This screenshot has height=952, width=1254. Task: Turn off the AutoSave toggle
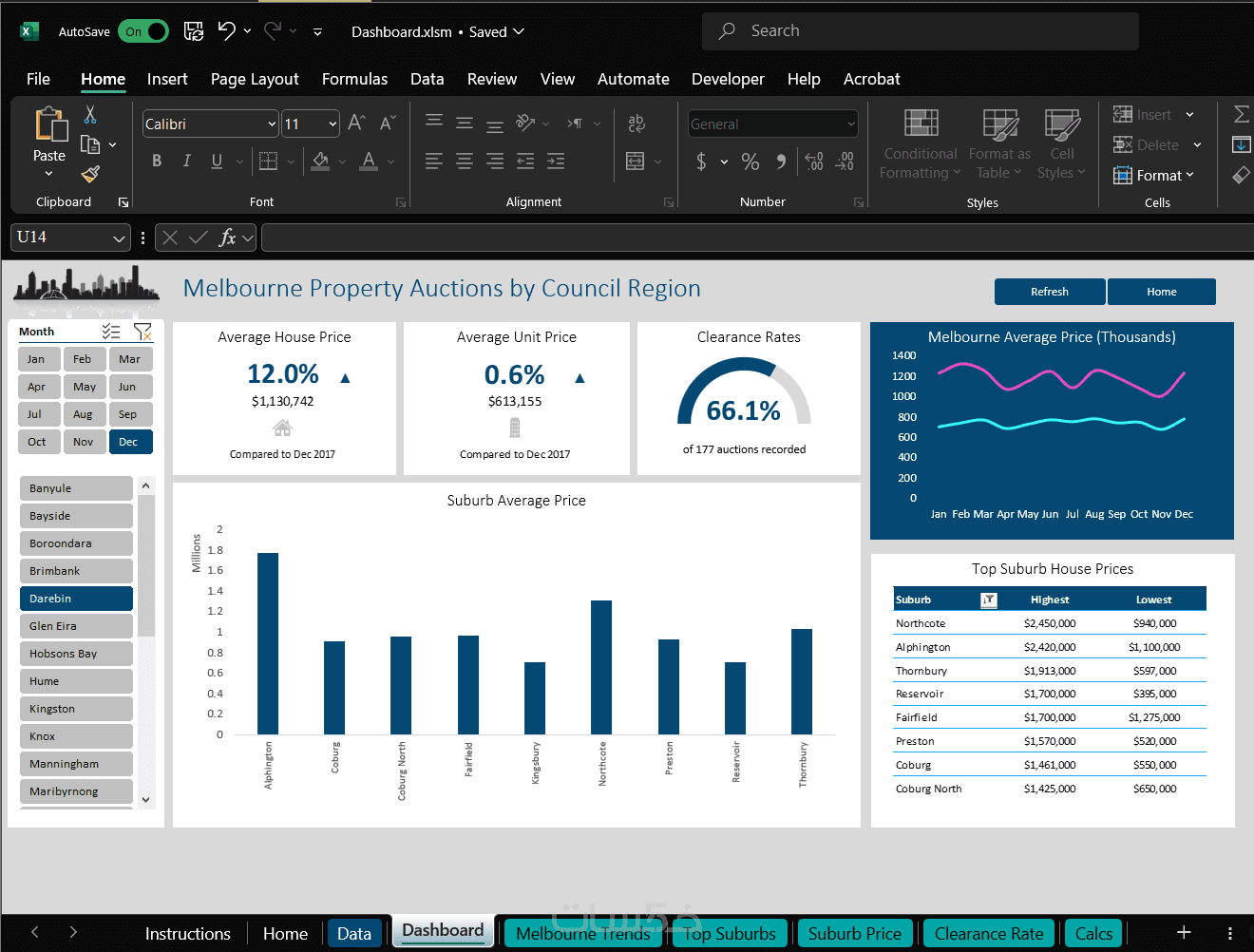tap(143, 31)
